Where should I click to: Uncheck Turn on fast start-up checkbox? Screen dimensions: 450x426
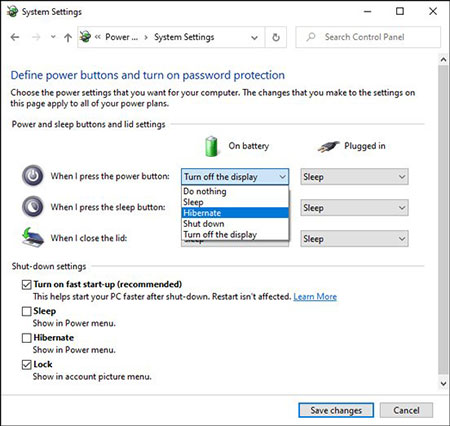(x=27, y=285)
